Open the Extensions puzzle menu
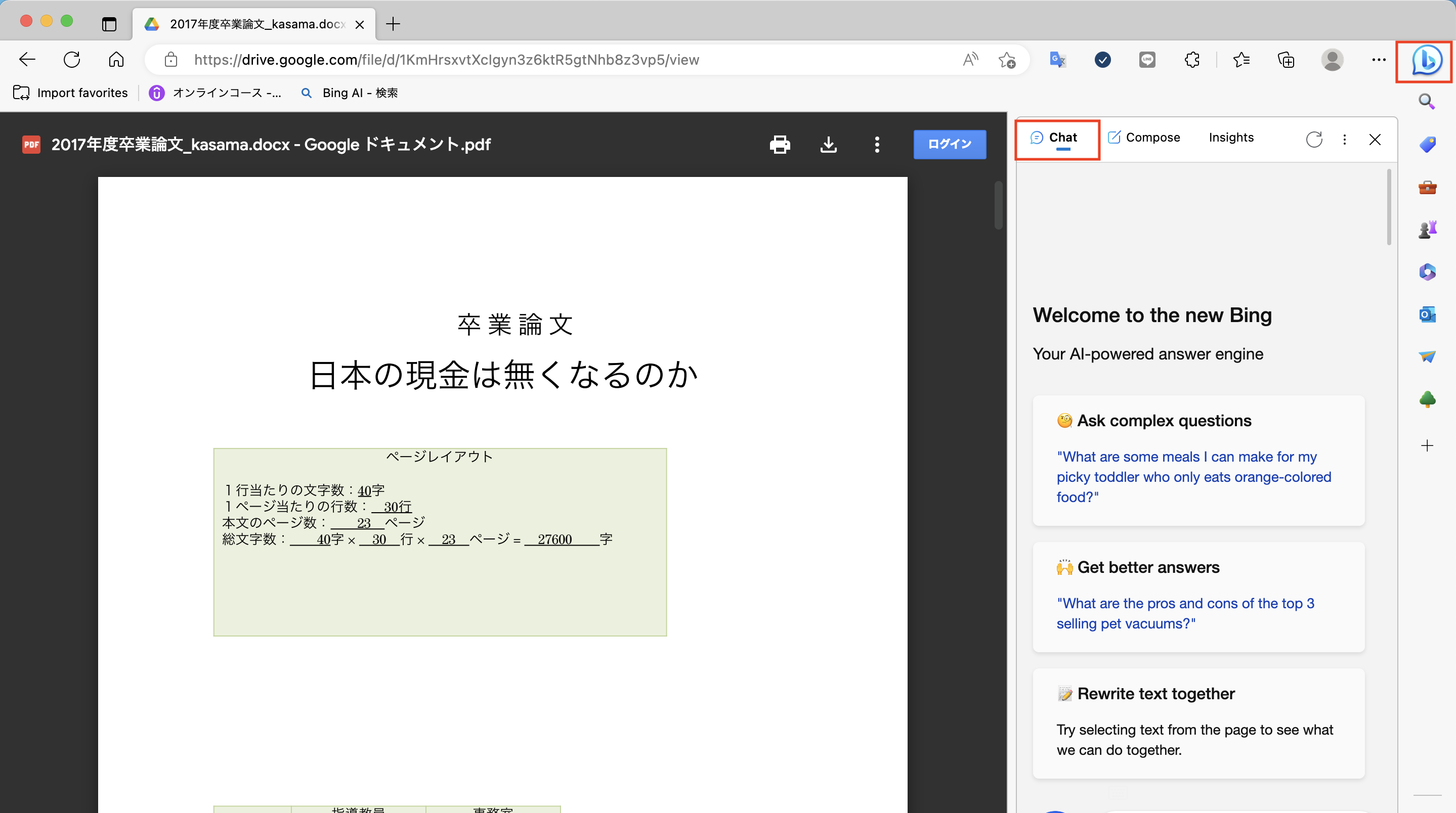The image size is (1456, 813). click(x=1192, y=59)
